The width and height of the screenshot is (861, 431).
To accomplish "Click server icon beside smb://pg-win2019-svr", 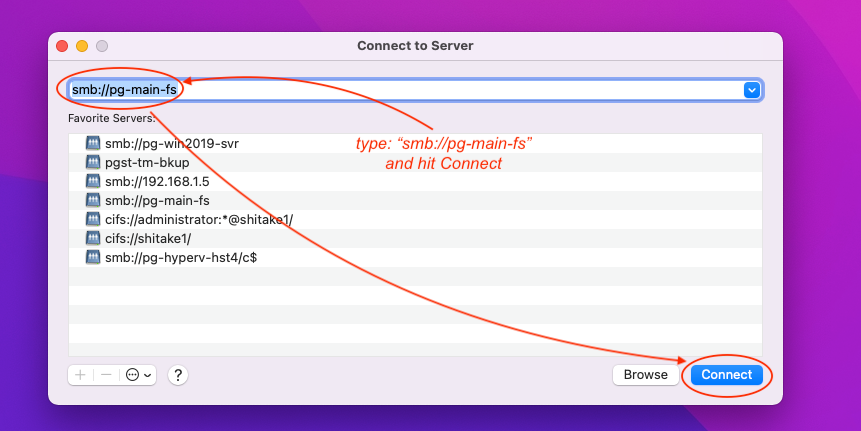I will coord(93,143).
